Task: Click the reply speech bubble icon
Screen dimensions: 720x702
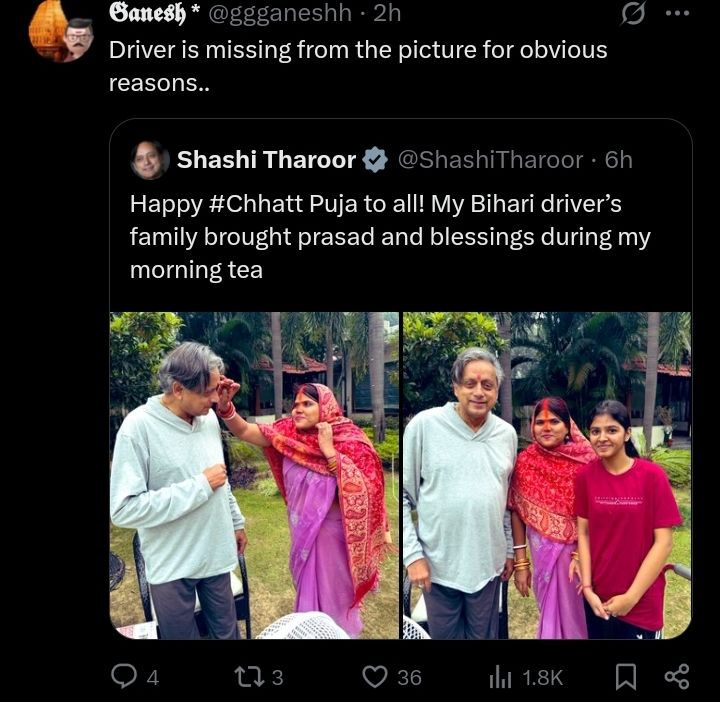Action: click(x=123, y=677)
